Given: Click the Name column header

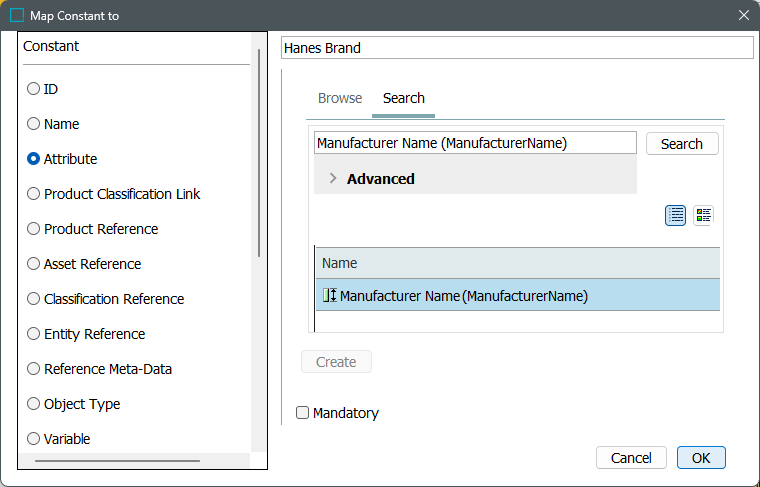Looking at the screenshot, I should click(518, 263).
